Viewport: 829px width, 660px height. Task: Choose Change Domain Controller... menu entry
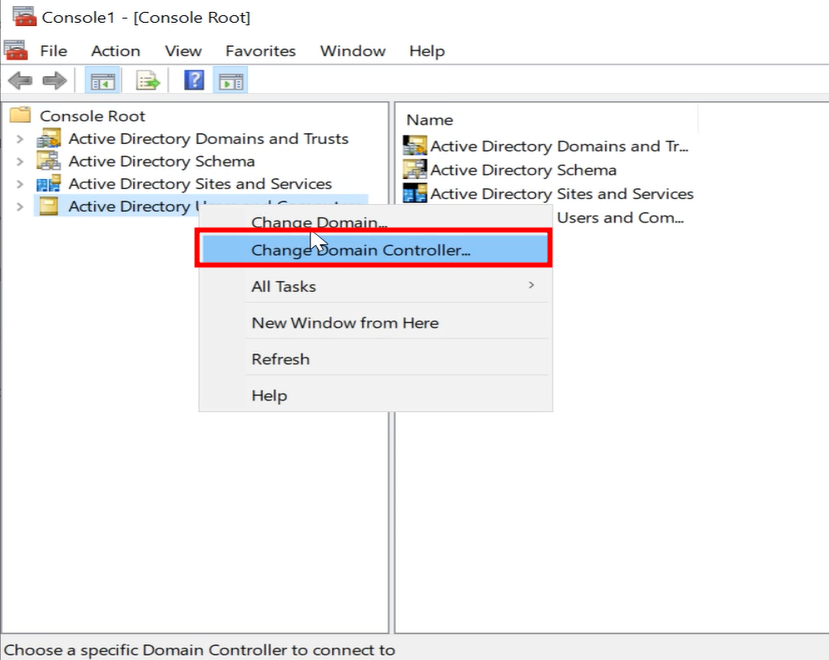pos(374,249)
